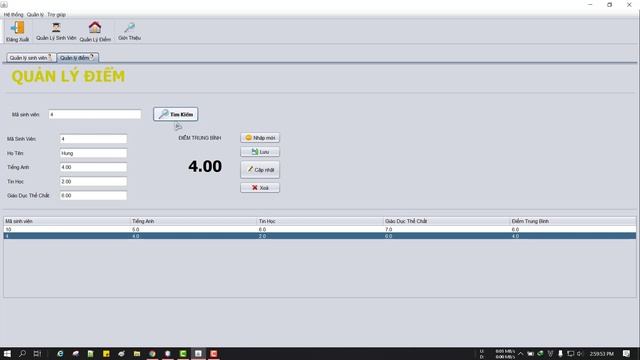640x360 pixels.
Task: Open Quản Lý Điểm house toolbar icon
Action: coord(95,31)
